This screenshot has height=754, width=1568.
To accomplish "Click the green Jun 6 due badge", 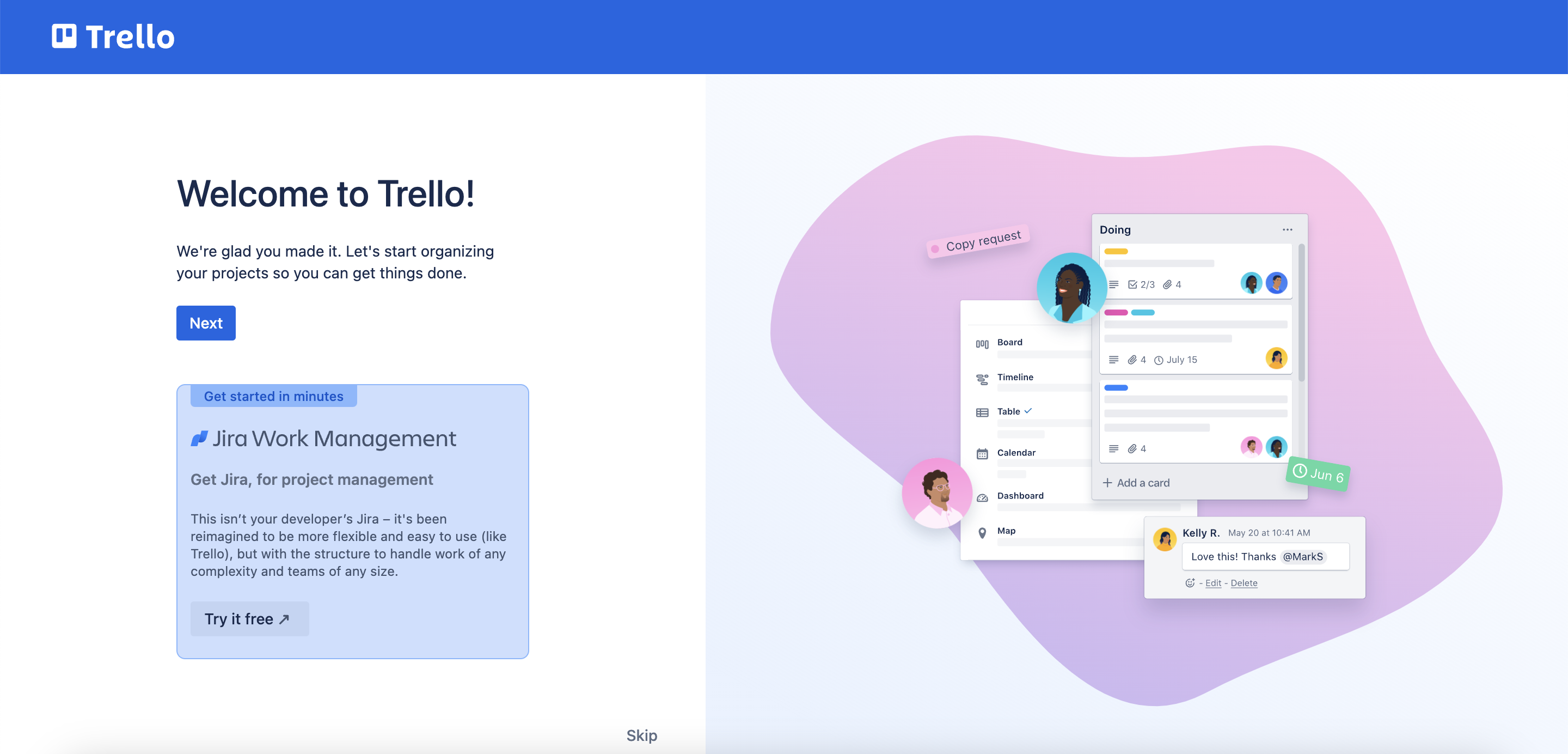I will (x=1318, y=474).
